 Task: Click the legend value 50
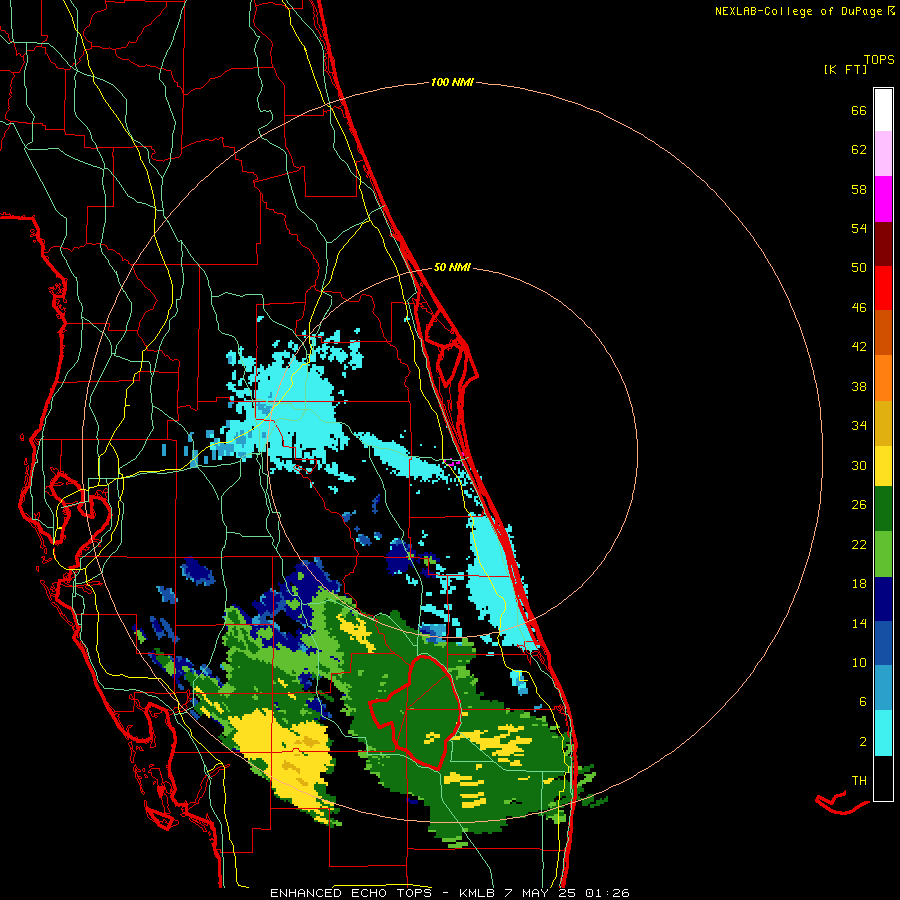coord(859,268)
